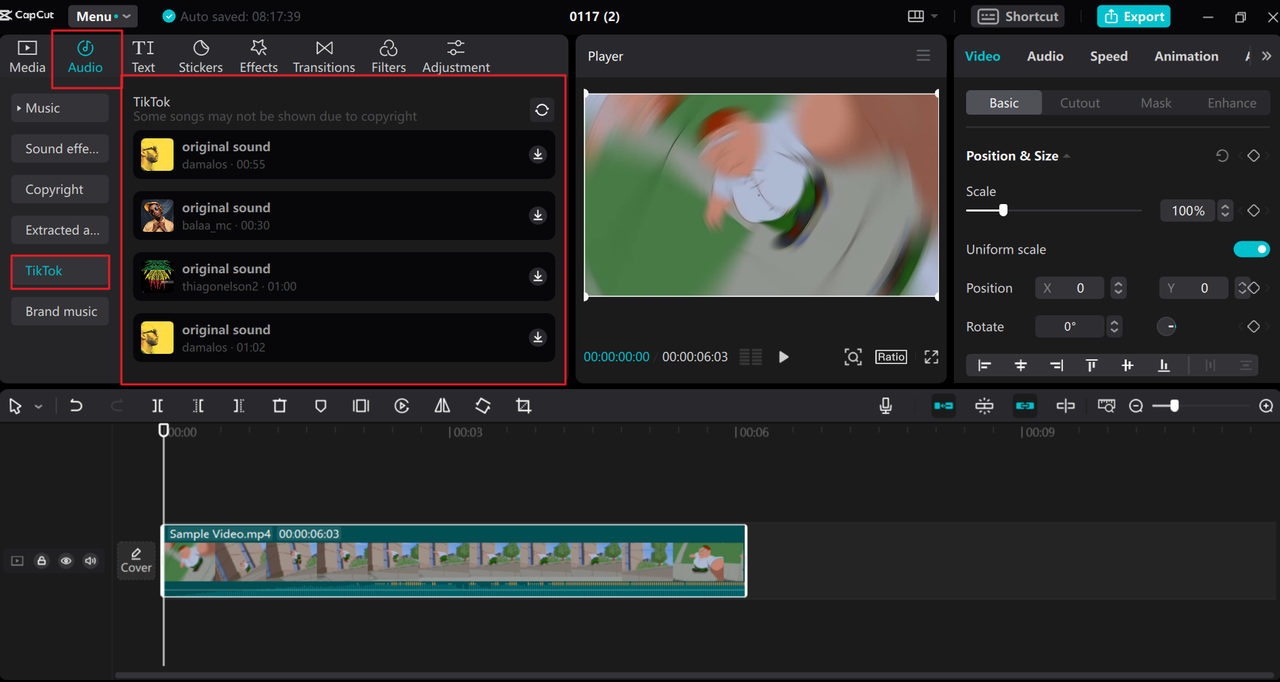Image resolution: width=1280 pixels, height=682 pixels.
Task: Edit the Cover image
Action: point(136,560)
